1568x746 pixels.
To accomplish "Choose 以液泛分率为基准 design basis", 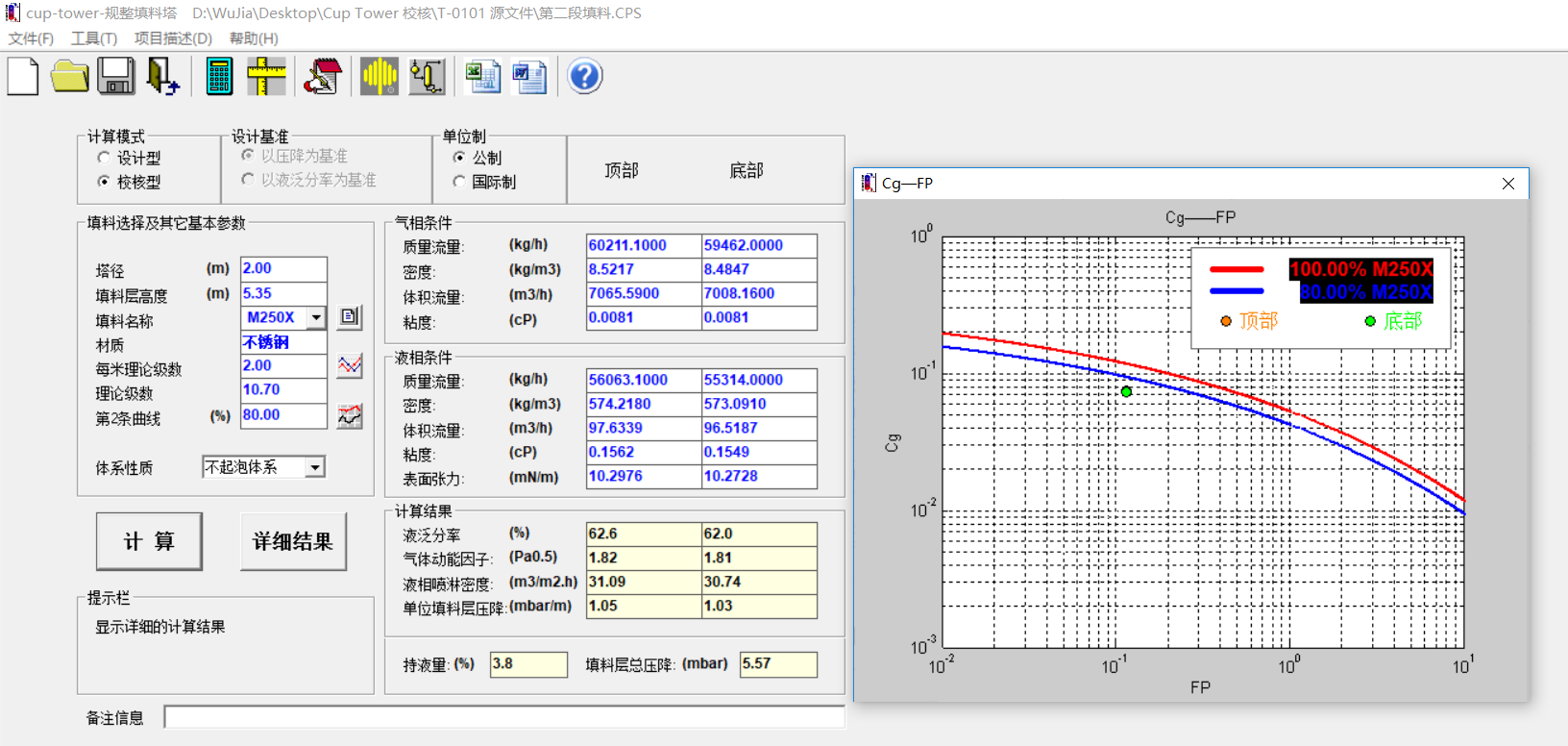I will (248, 180).
